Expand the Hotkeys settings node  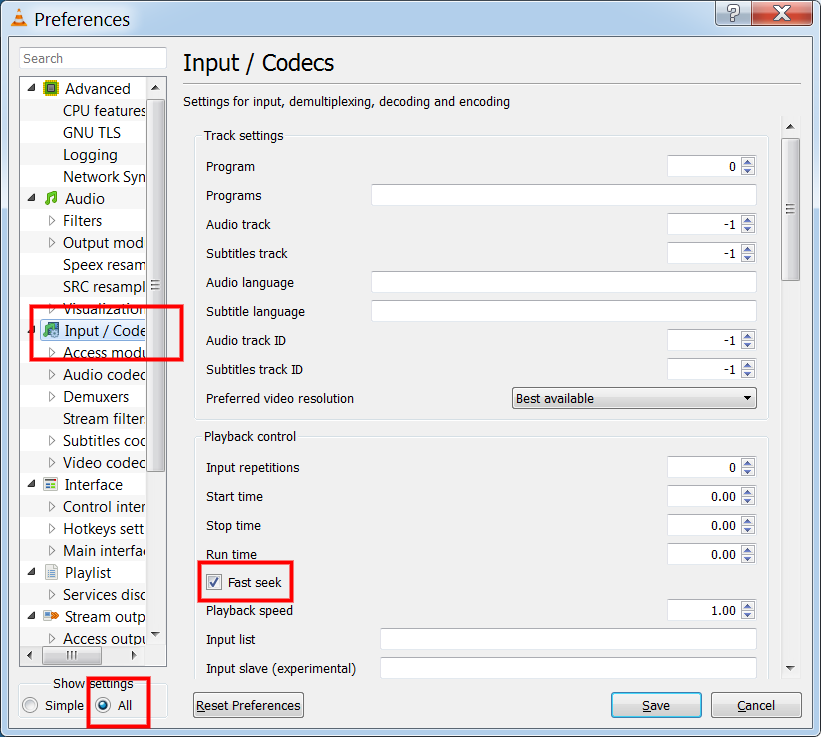click(51, 528)
